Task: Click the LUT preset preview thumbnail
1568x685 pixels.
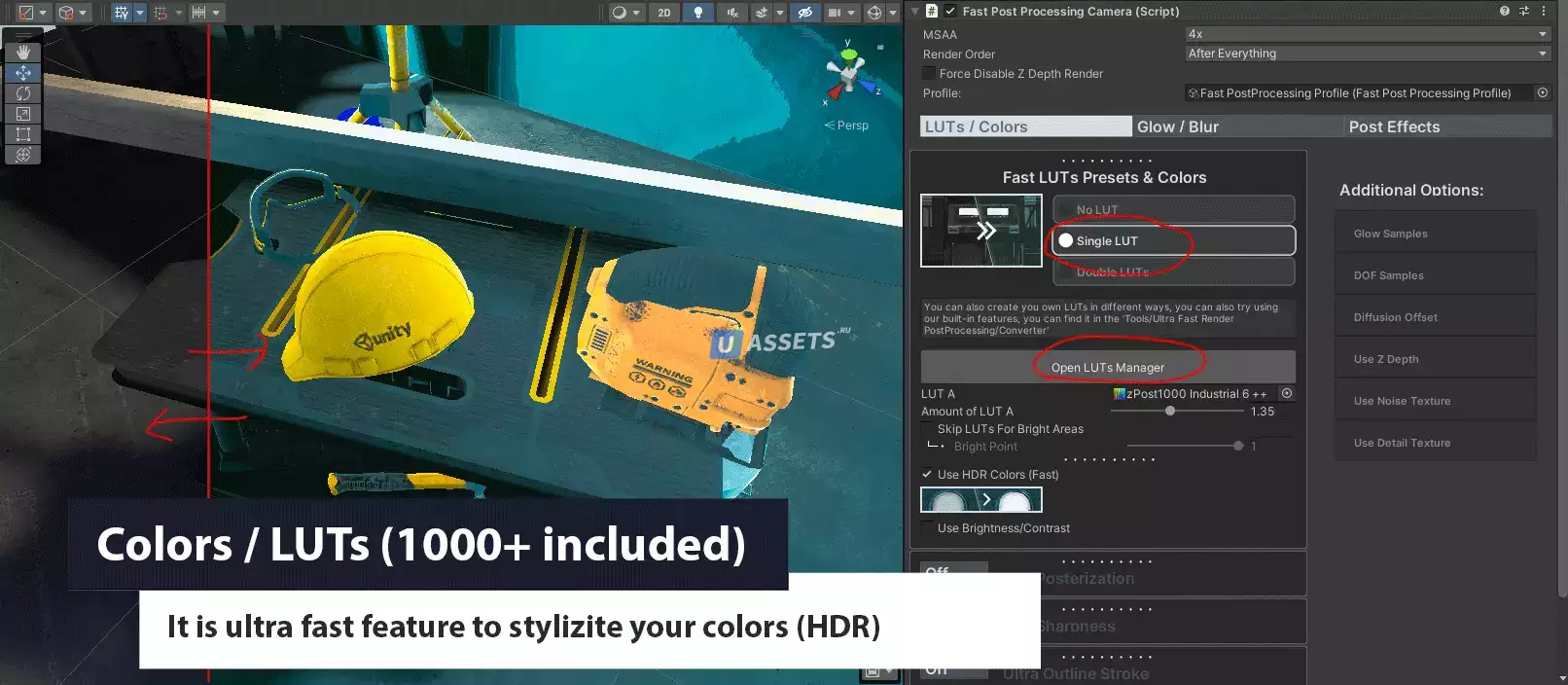Action: coord(981,231)
